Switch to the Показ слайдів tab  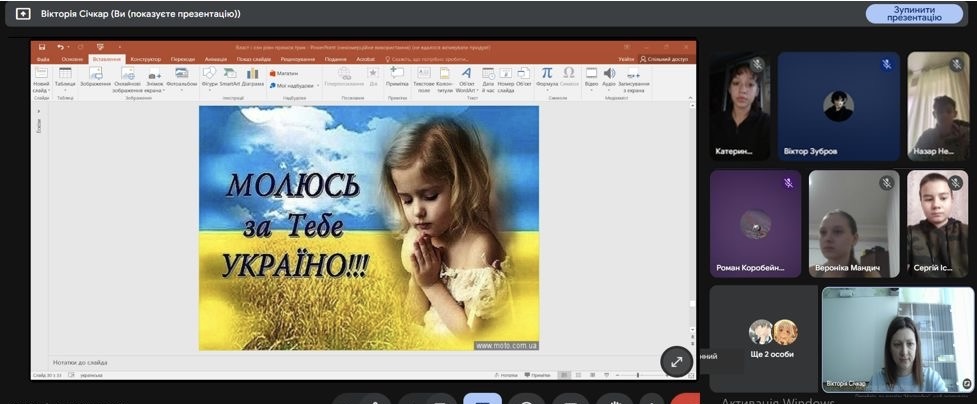pyautogui.click(x=254, y=59)
